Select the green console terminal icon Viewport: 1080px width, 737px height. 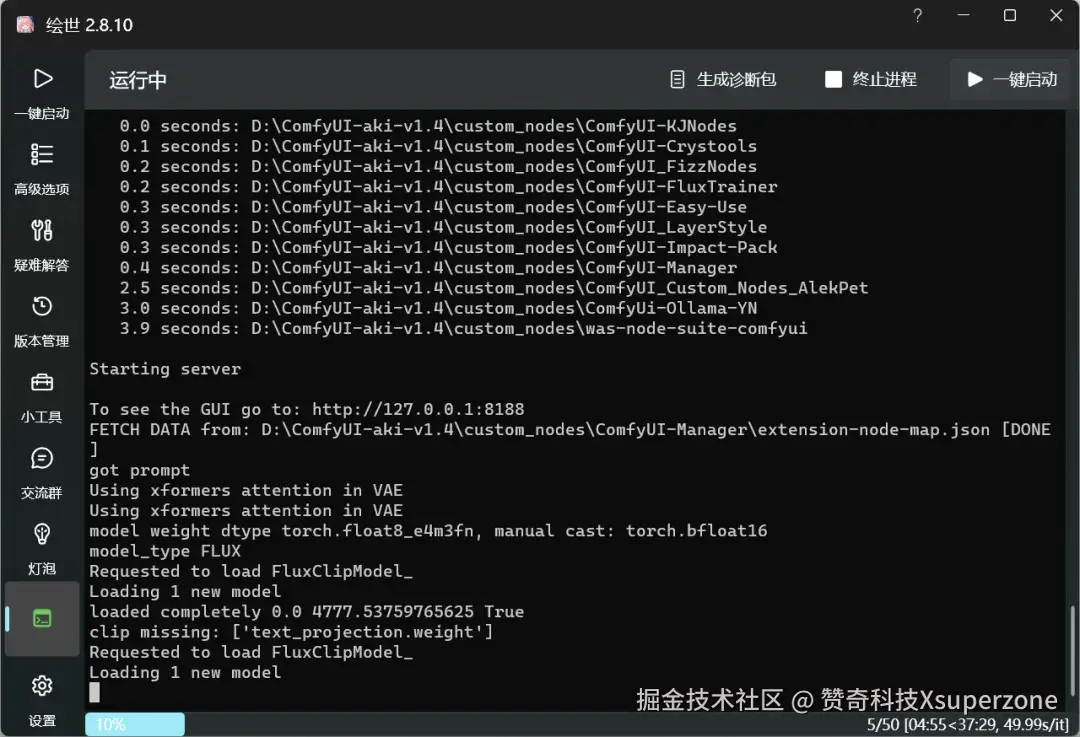coord(42,619)
